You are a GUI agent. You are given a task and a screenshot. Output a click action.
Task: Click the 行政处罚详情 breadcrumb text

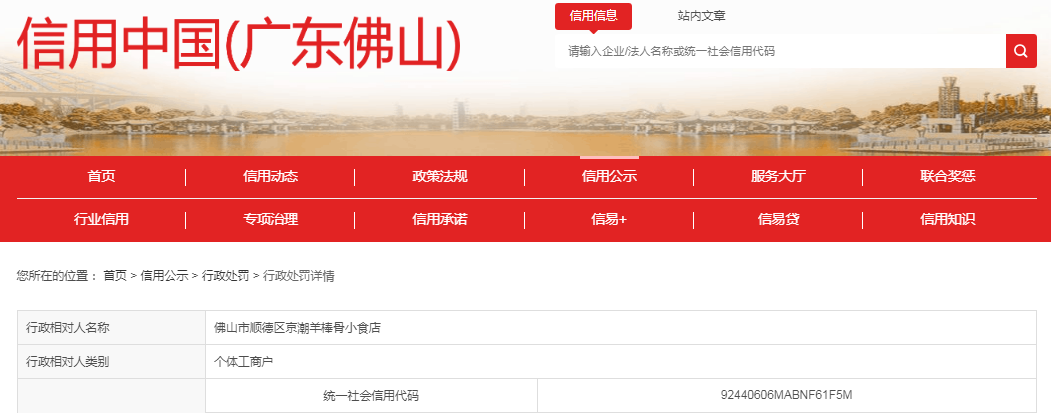click(299, 276)
